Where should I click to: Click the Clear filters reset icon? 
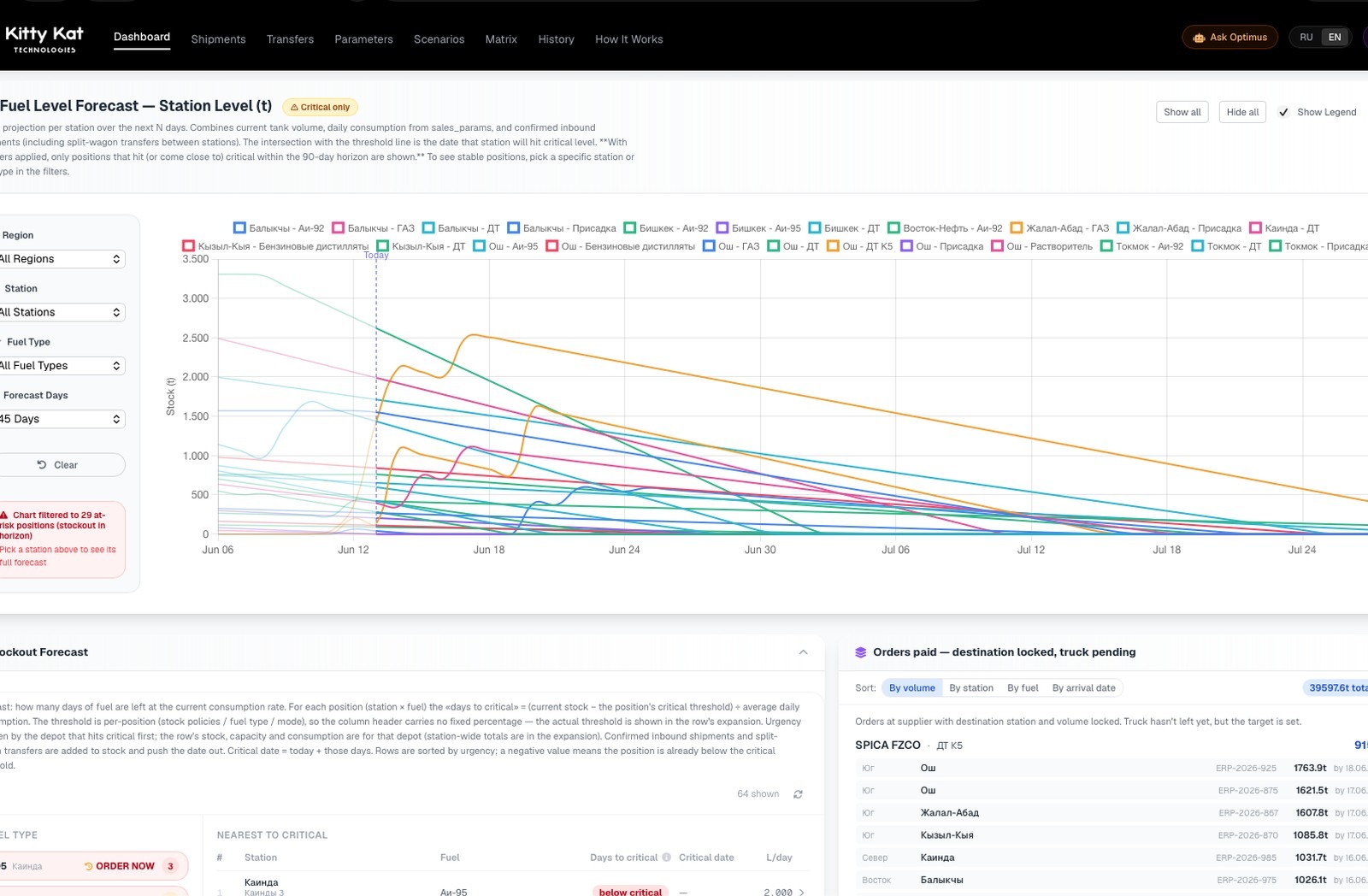pyautogui.click(x=41, y=465)
